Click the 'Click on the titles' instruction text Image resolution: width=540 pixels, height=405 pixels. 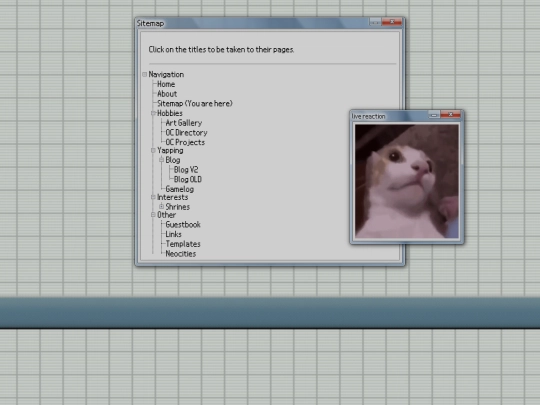221,50
